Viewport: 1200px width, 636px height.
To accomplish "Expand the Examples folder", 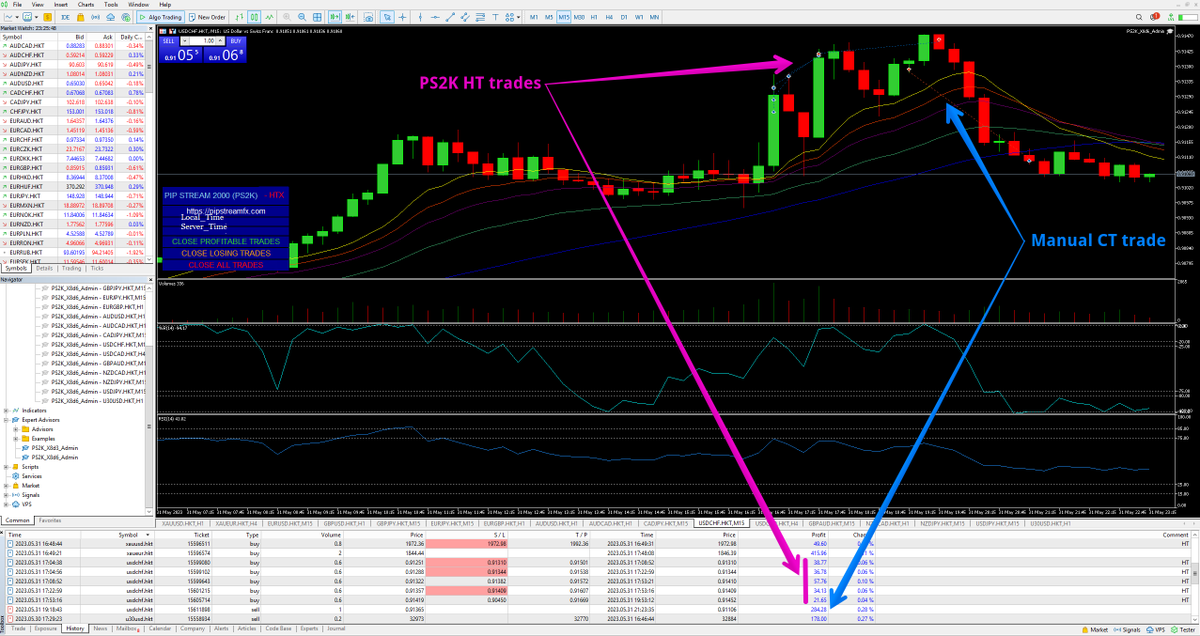I will tap(15, 439).
